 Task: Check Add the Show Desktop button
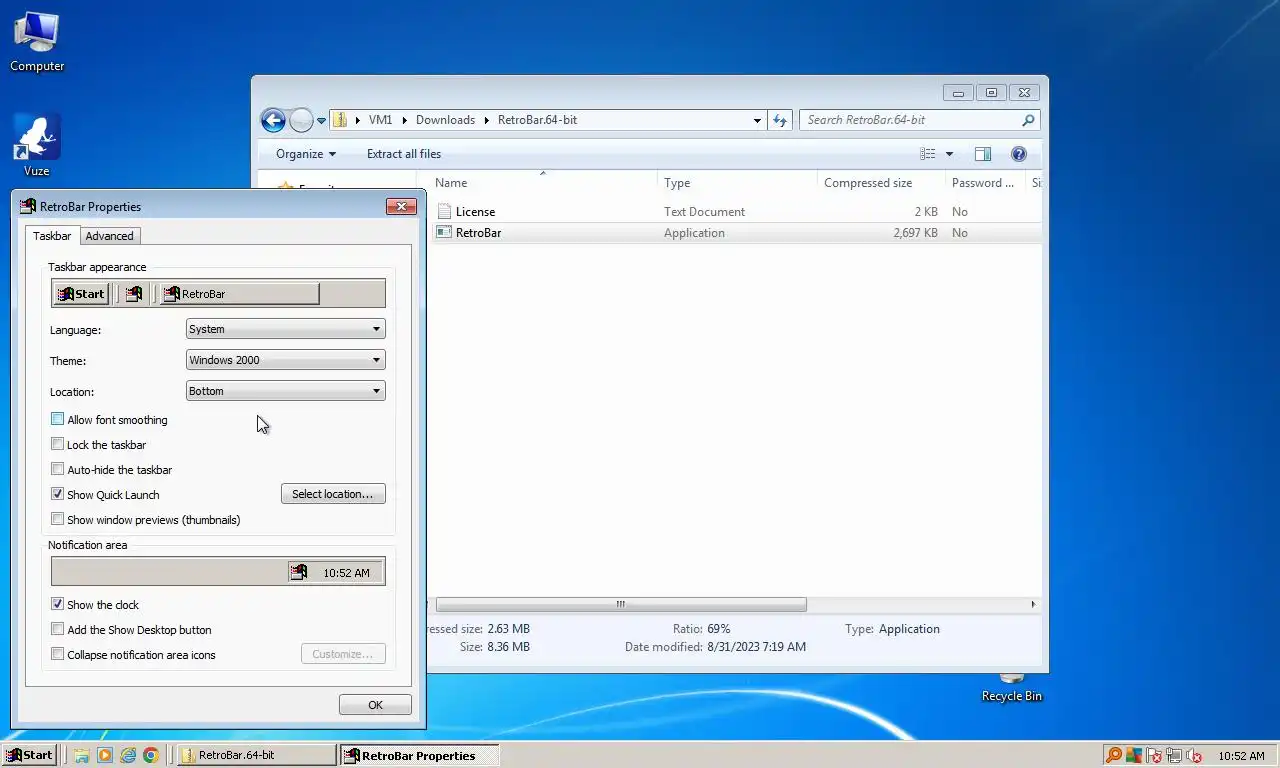coord(57,629)
